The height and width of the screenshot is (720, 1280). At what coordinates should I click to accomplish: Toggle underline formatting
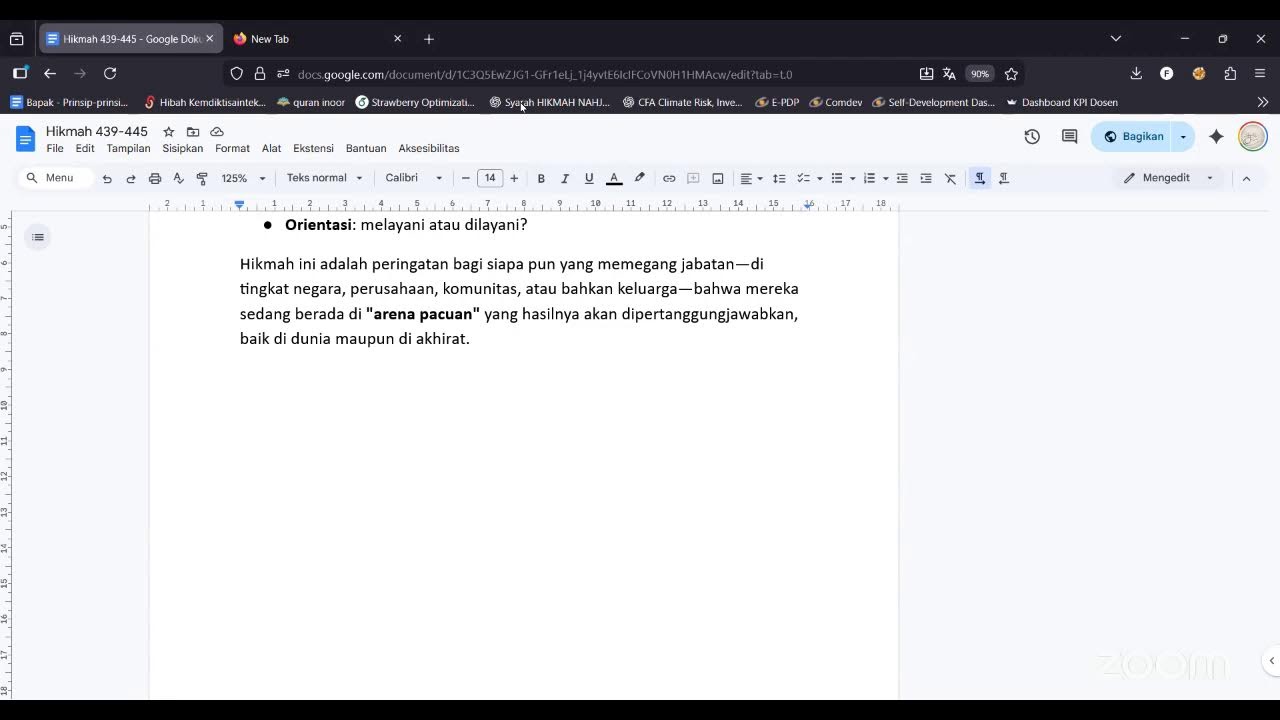click(x=589, y=178)
